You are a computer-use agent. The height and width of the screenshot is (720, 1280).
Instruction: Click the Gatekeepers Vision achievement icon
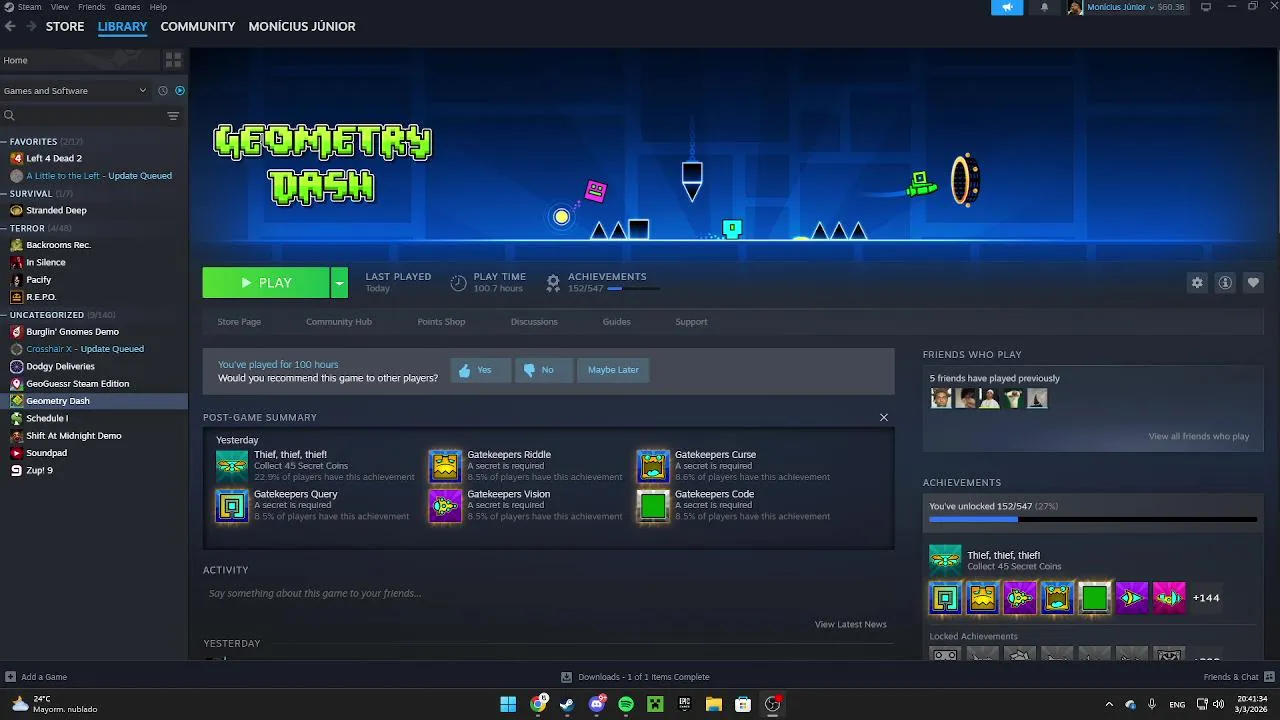coord(445,506)
